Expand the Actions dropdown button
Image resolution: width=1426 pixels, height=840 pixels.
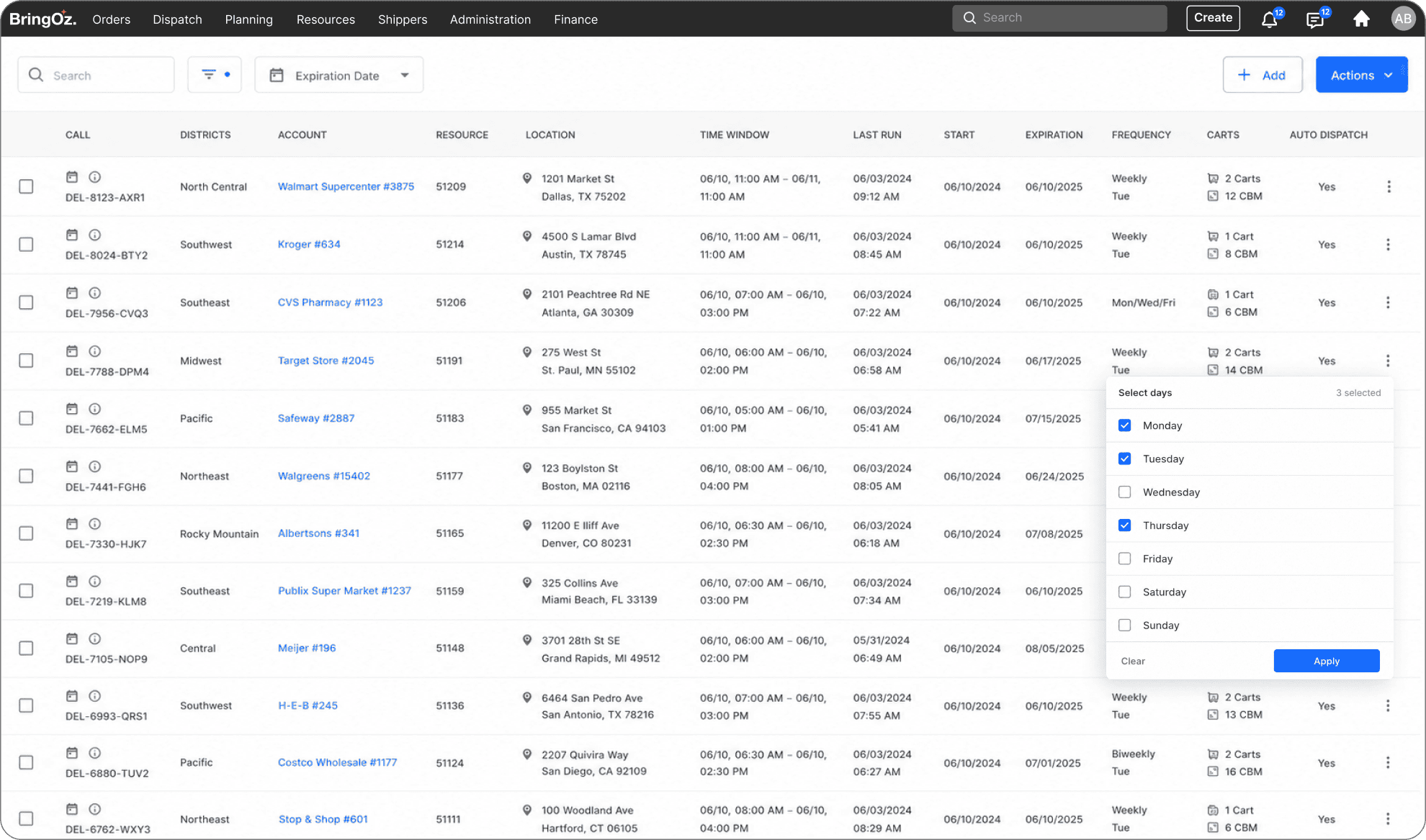pos(1361,75)
